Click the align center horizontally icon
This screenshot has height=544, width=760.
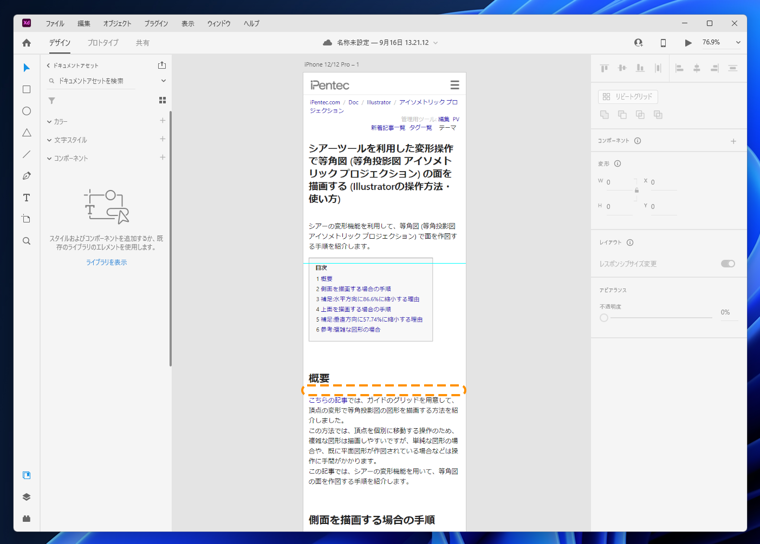[x=697, y=68]
